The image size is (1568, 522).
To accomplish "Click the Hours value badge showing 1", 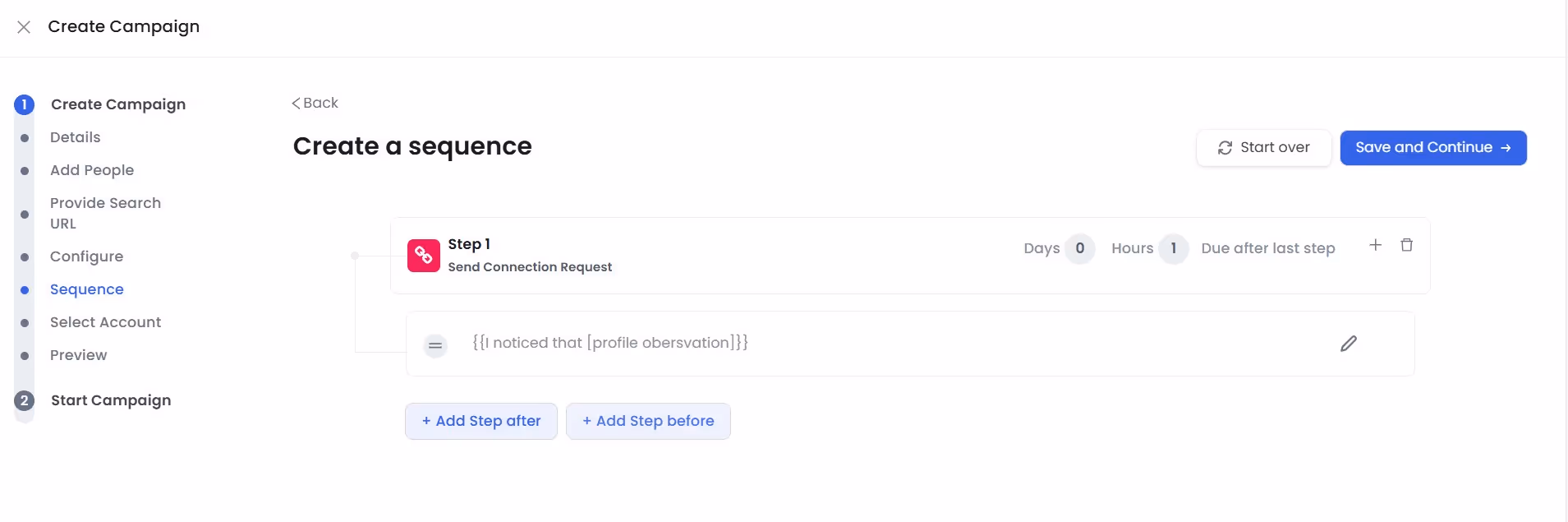I will point(1173,248).
